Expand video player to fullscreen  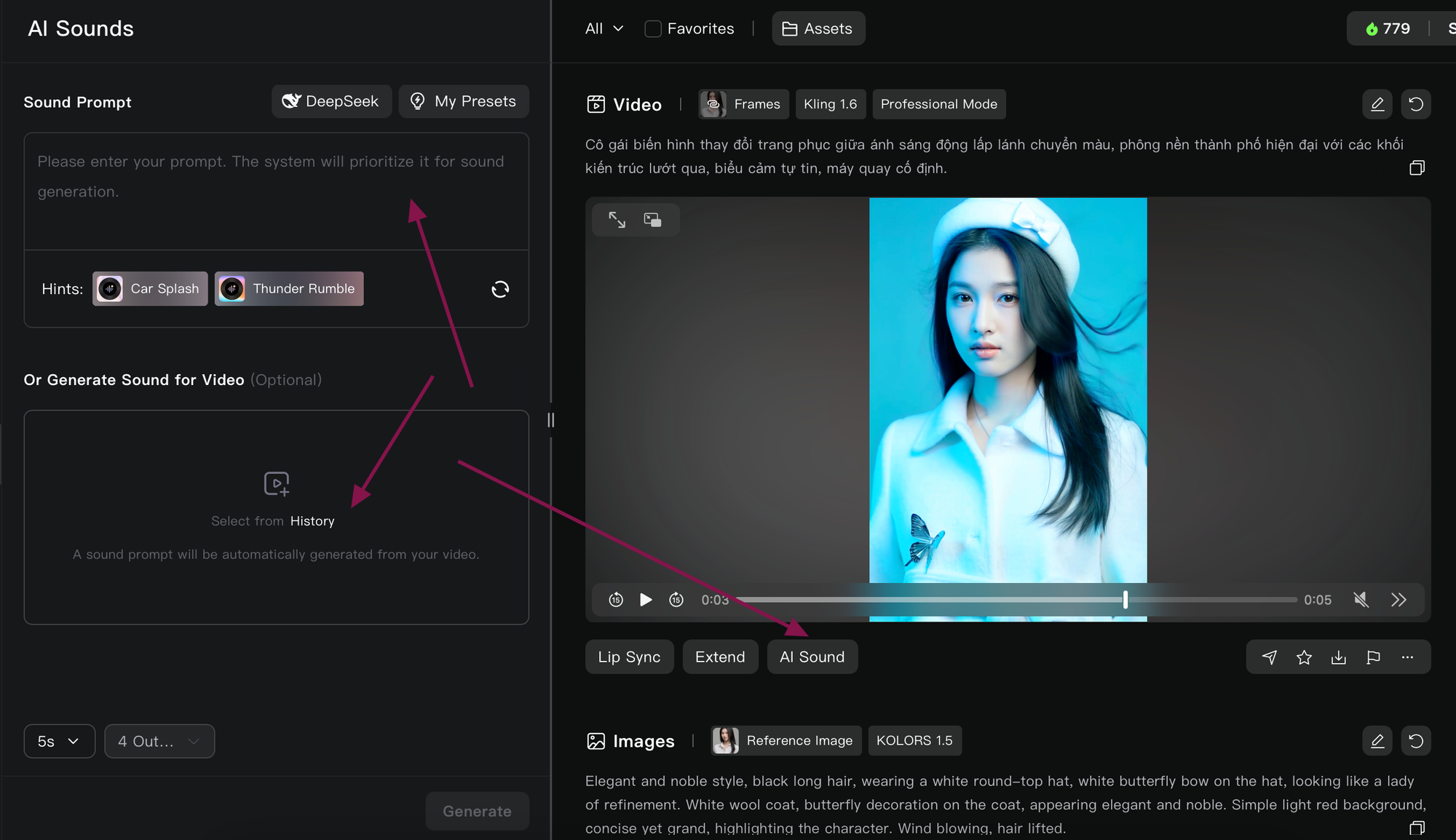(617, 220)
